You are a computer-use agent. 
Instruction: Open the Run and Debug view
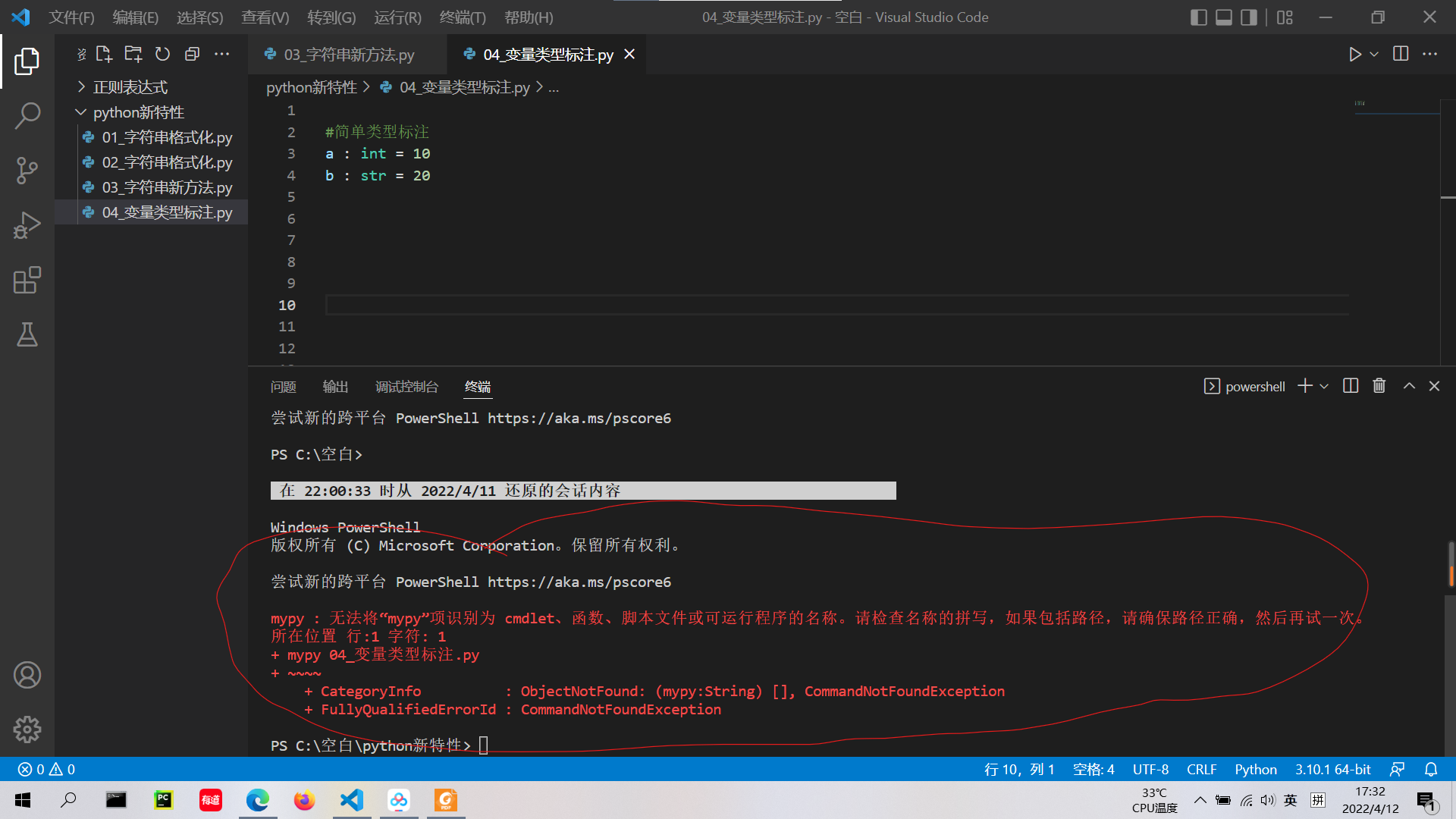tap(27, 225)
